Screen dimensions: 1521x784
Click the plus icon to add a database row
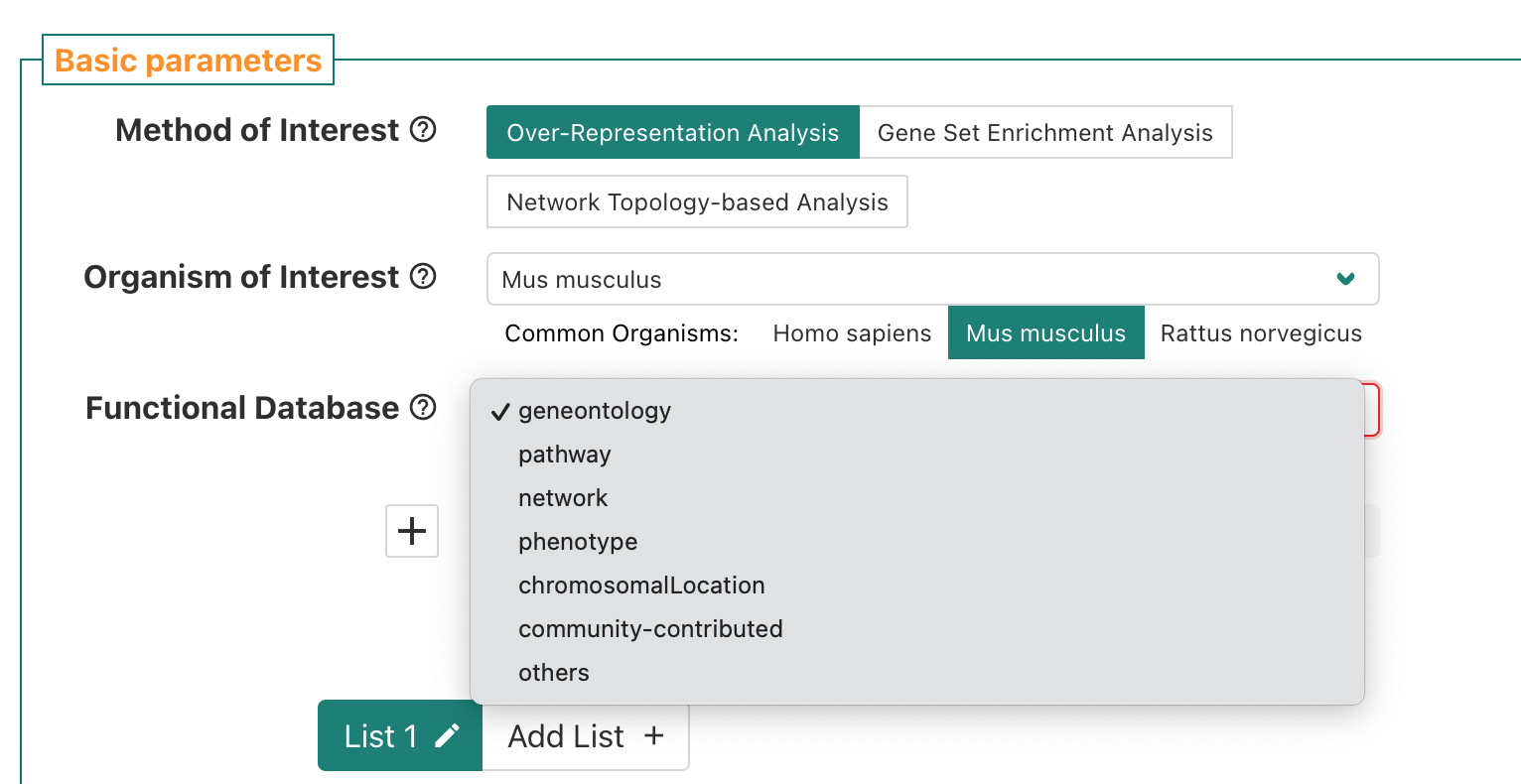pos(411,531)
